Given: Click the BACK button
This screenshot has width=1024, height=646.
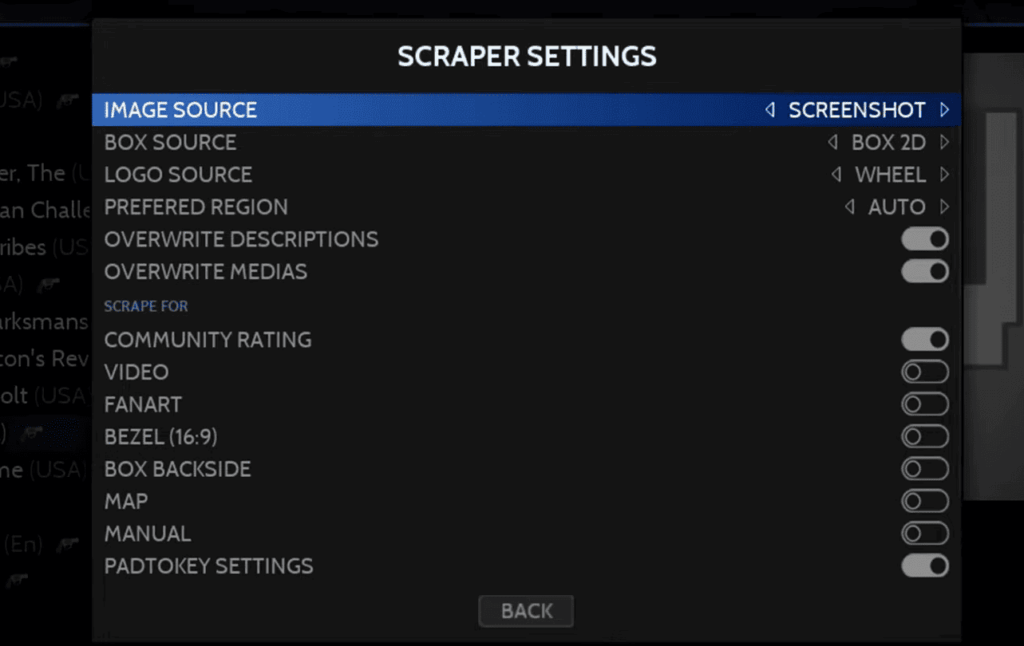Looking at the screenshot, I should pos(526,611).
